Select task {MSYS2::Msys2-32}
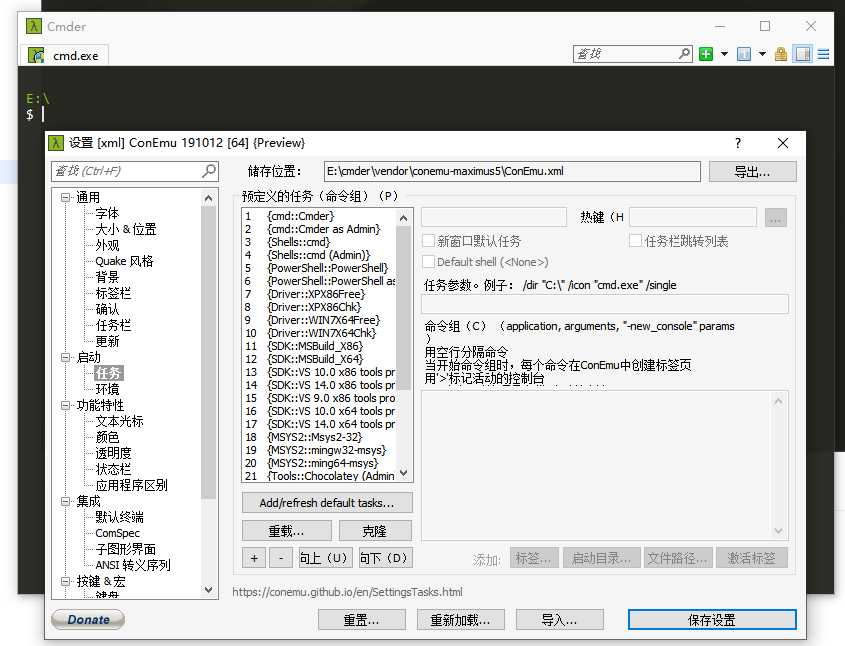845x646 pixels. pos(315,437)
